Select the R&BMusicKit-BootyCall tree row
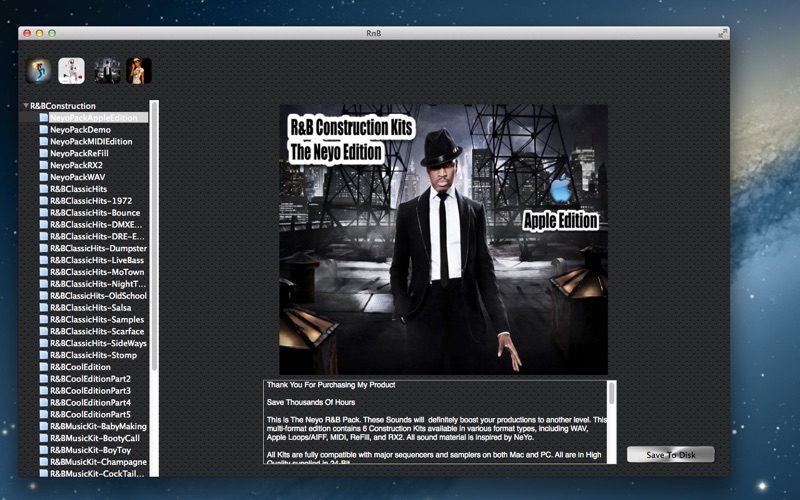The height and width of the screenshot is (500, 800). coord(84,438)
